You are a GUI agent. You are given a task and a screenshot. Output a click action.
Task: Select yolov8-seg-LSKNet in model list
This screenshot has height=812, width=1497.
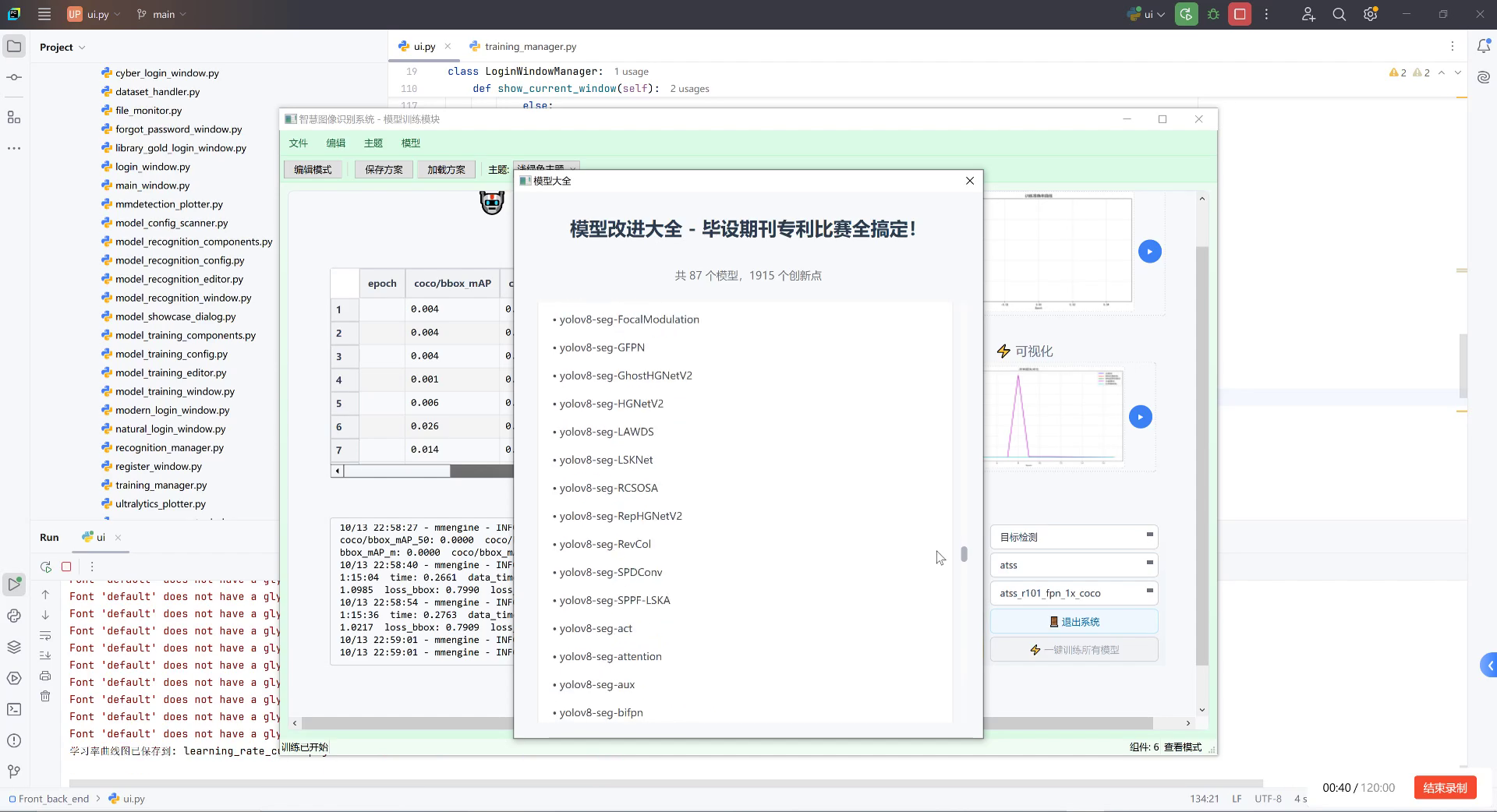(606, 460)
